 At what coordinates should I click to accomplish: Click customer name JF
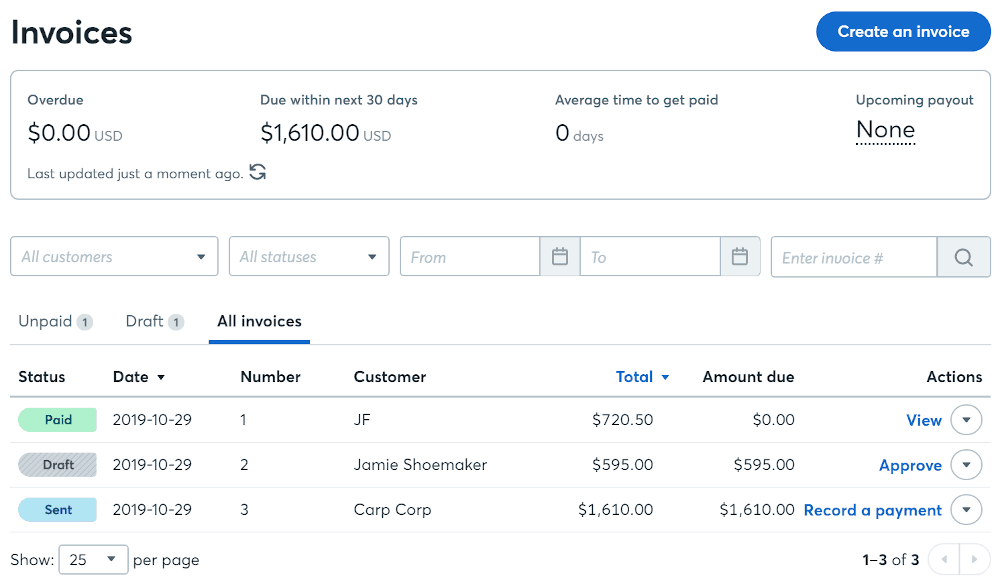point(362,420)
